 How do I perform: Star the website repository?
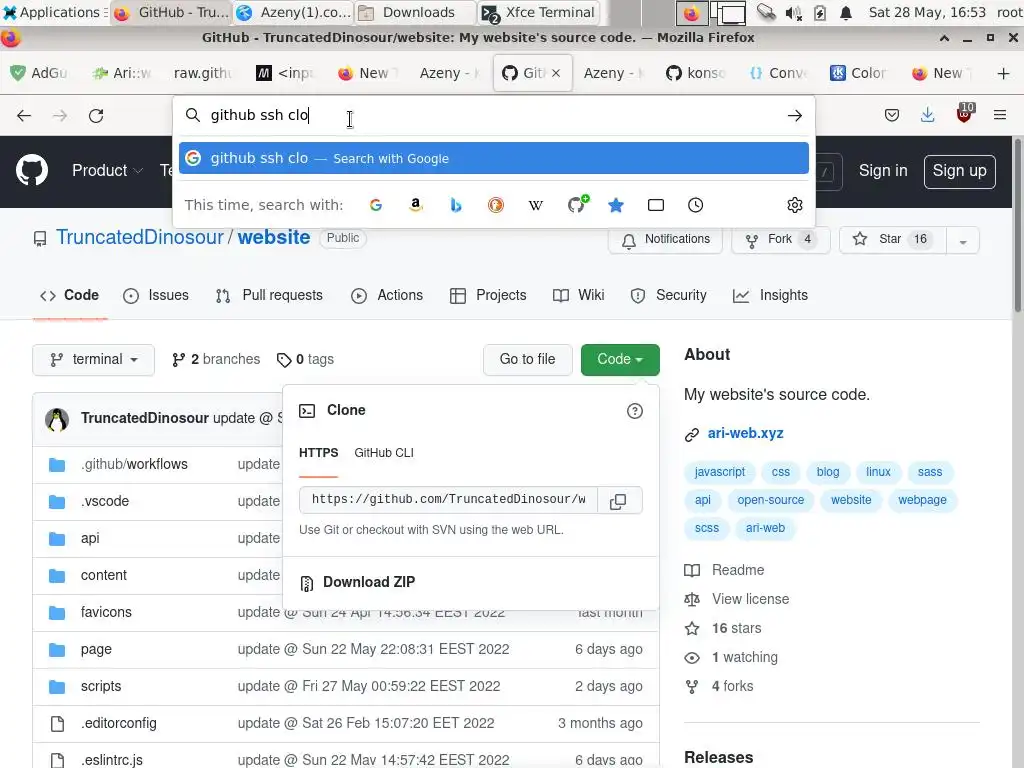893,240
